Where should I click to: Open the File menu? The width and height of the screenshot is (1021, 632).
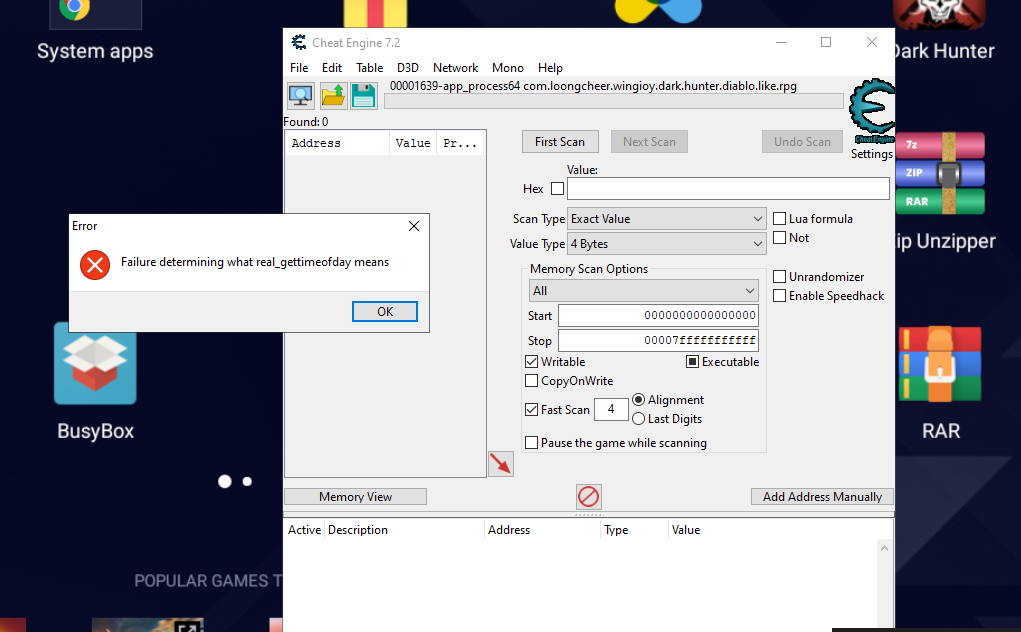[299, 68]
